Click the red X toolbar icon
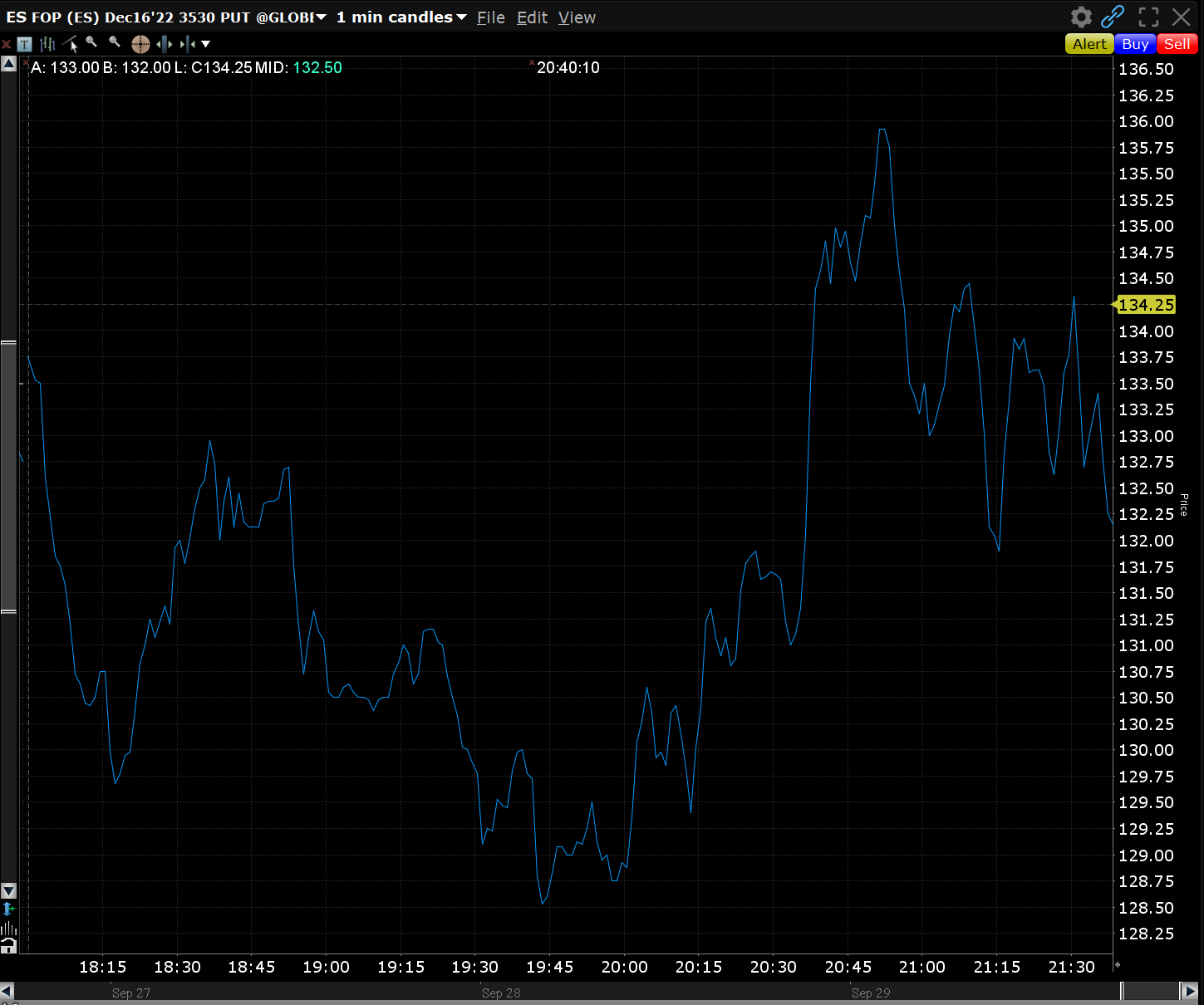This screenshot has width=1204, height=1005. 7,44
